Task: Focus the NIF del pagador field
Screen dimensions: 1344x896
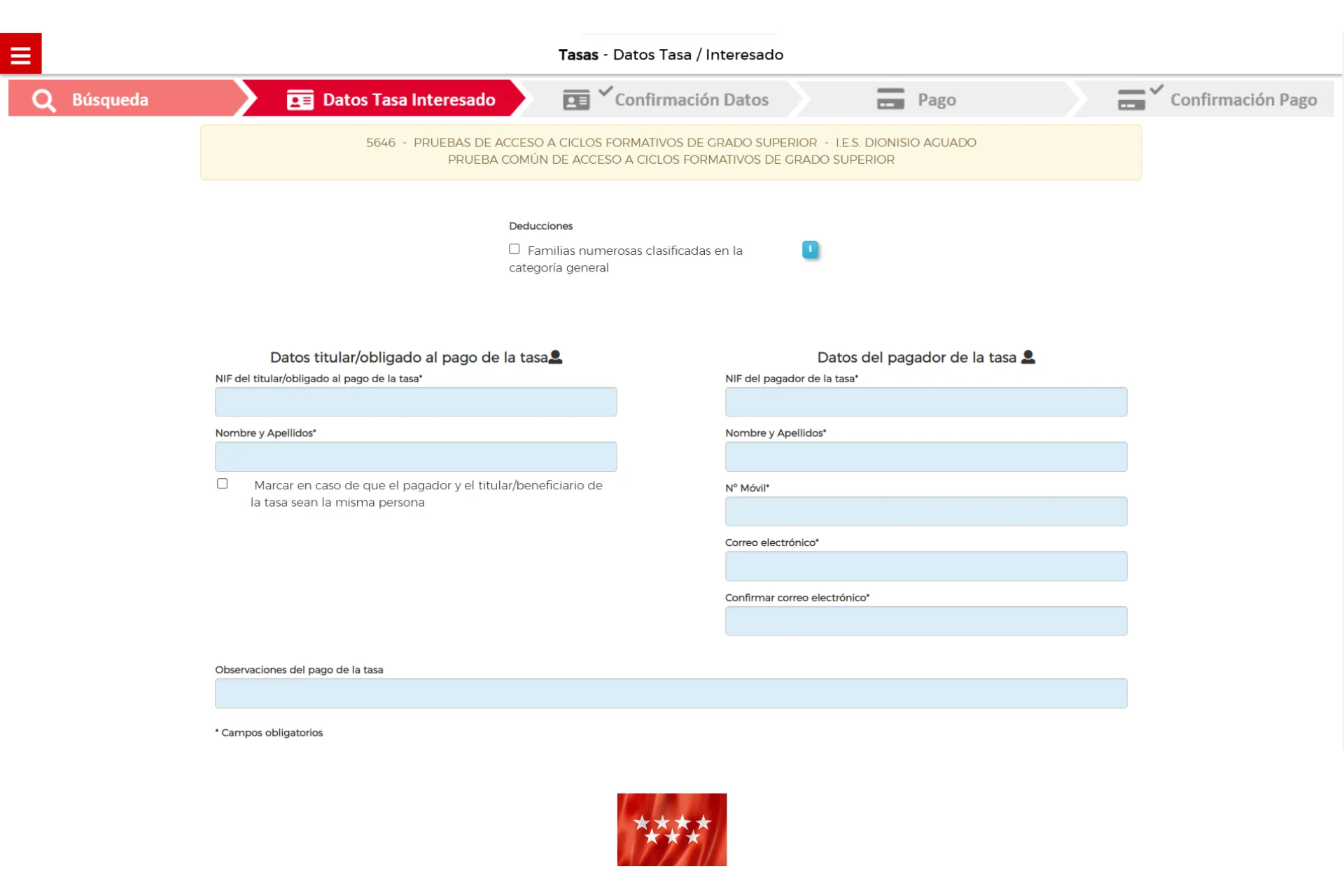Action: click(926, 402)
